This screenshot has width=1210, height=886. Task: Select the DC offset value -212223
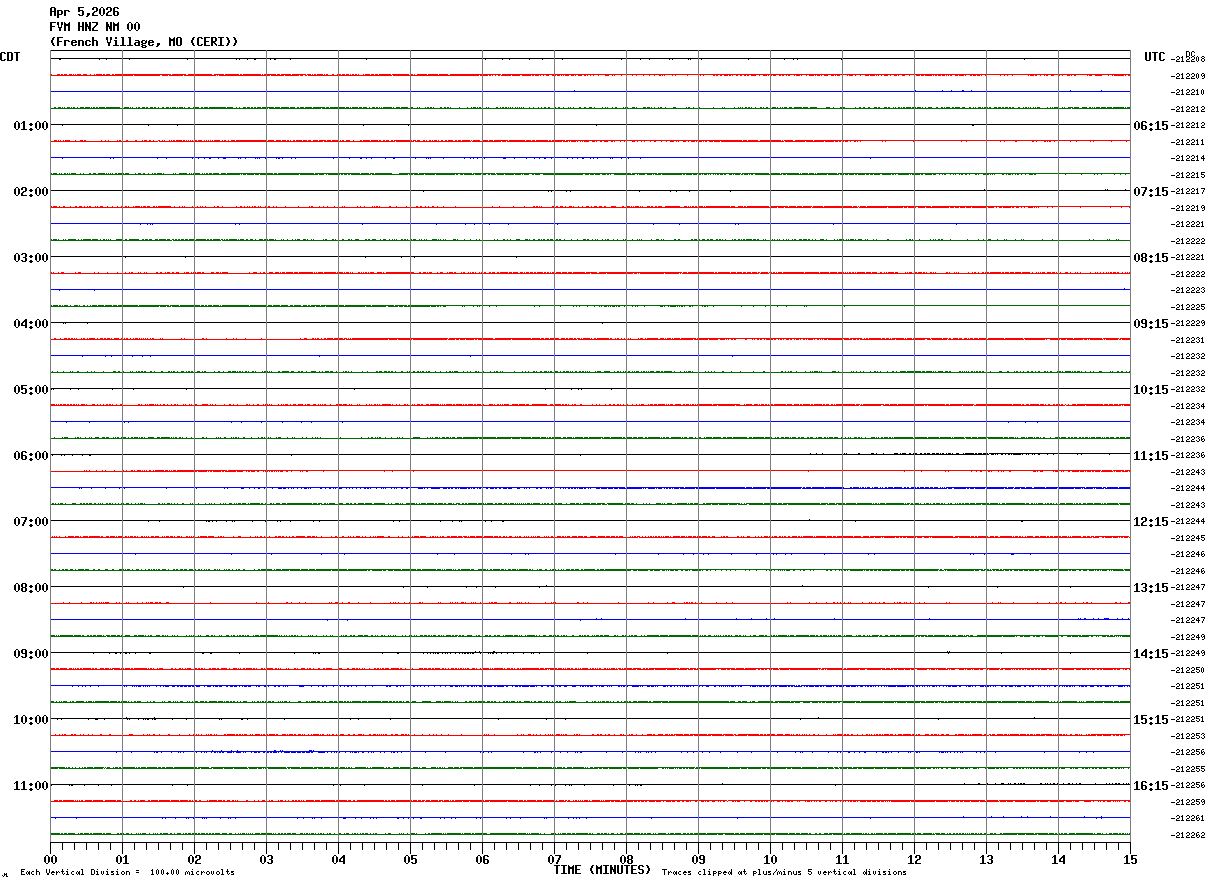coord(1188,291)
